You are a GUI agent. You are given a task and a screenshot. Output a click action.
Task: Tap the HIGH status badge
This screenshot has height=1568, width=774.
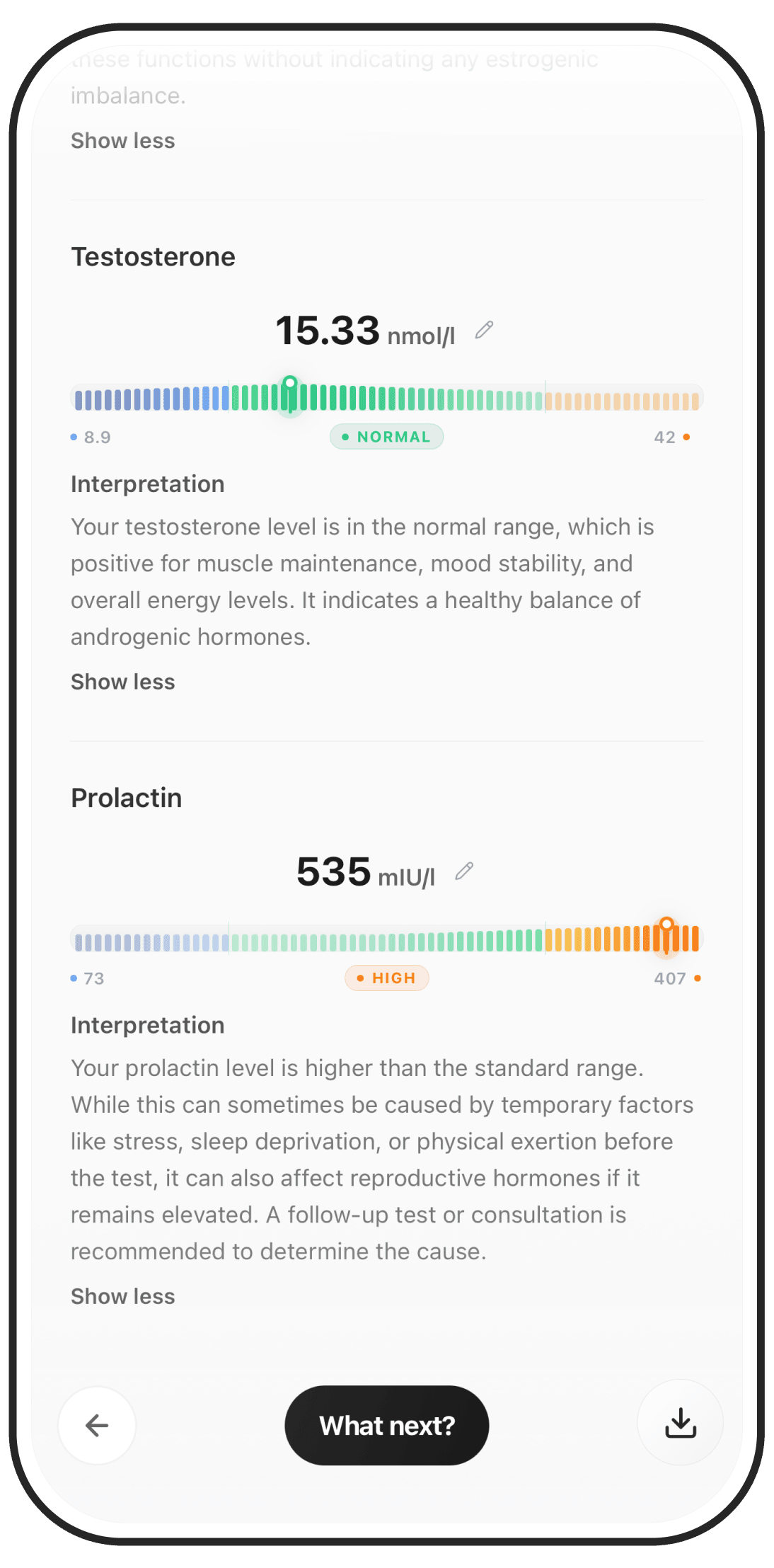387,978
